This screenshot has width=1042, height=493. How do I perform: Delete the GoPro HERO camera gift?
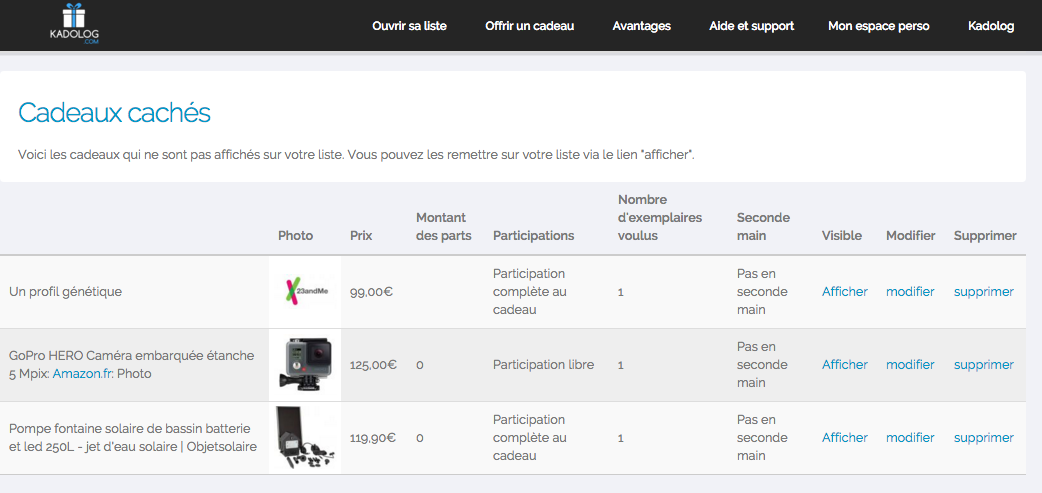click(x=984, y=365)
